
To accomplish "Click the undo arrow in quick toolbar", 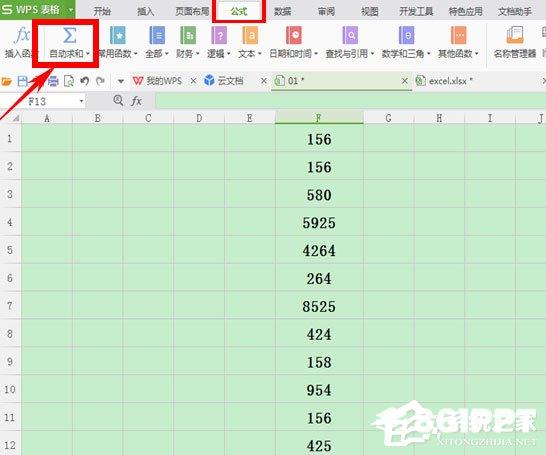I will (x=84, y=81).
